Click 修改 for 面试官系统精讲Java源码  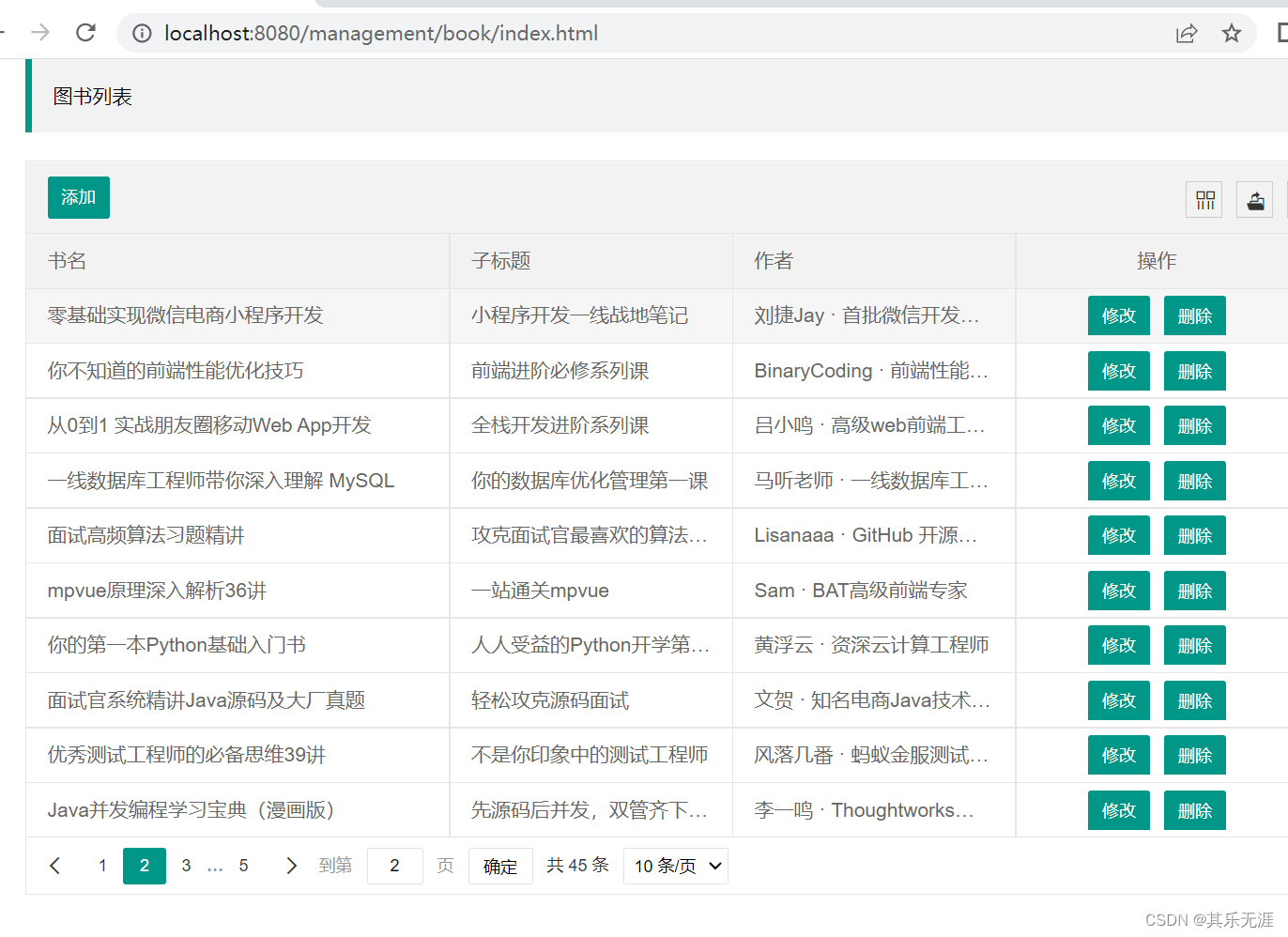[x=1119, y=700]
